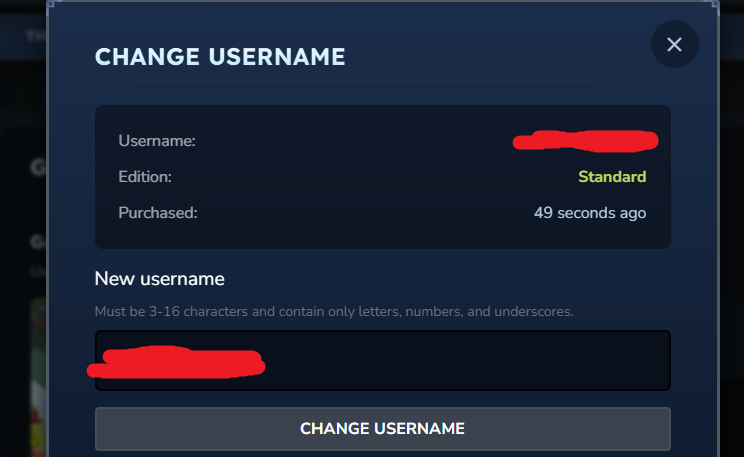Select the Username label in account info

(x=157, y=141)
